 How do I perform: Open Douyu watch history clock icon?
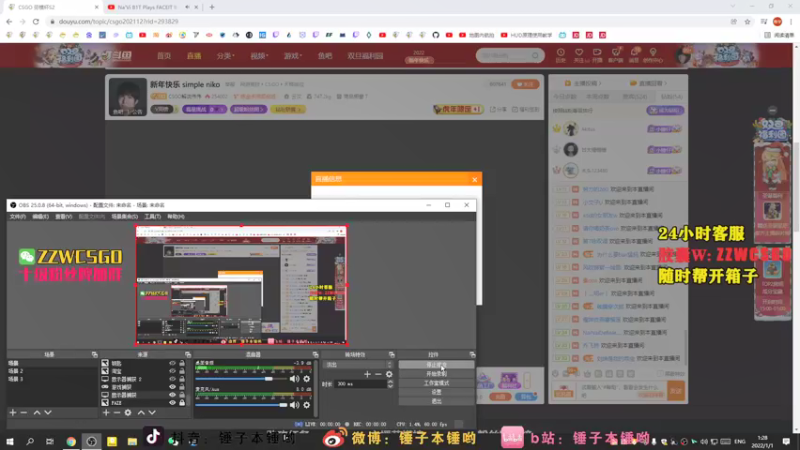pyautogui.click(x=560, y=55)
